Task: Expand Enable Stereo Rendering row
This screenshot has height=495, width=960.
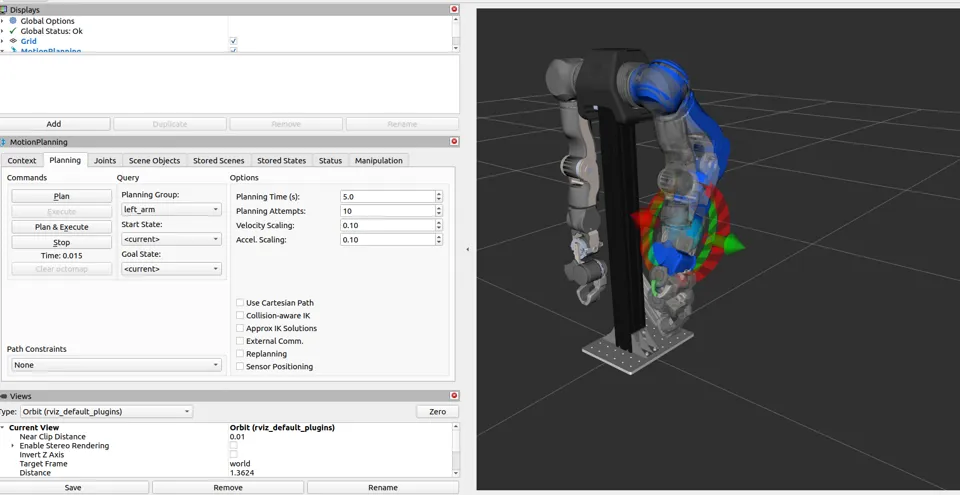Action: point(13,446)
